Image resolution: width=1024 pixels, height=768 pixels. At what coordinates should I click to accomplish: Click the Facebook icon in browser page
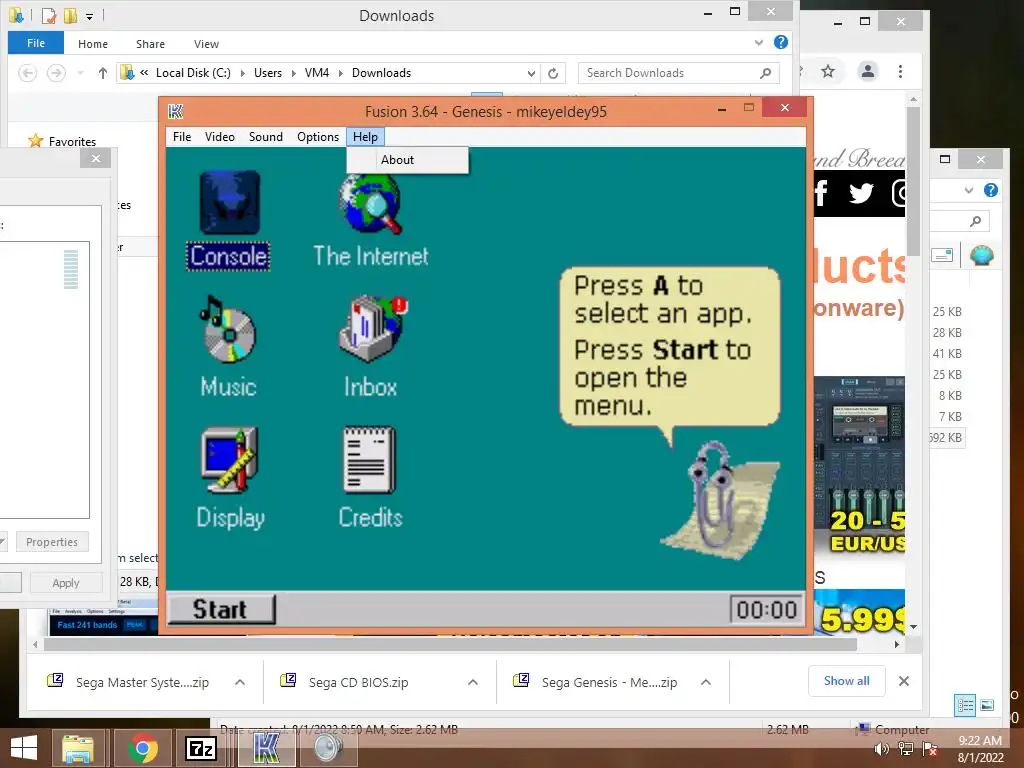point(822,193)
